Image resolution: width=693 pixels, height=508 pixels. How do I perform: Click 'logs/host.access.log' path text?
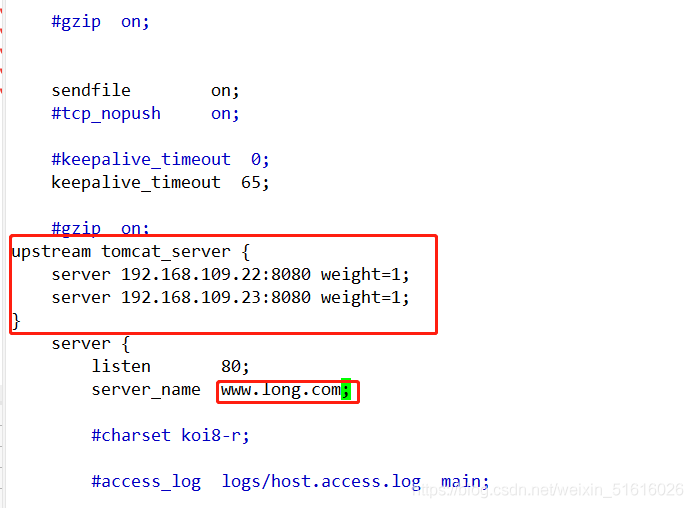click(321, 481)
